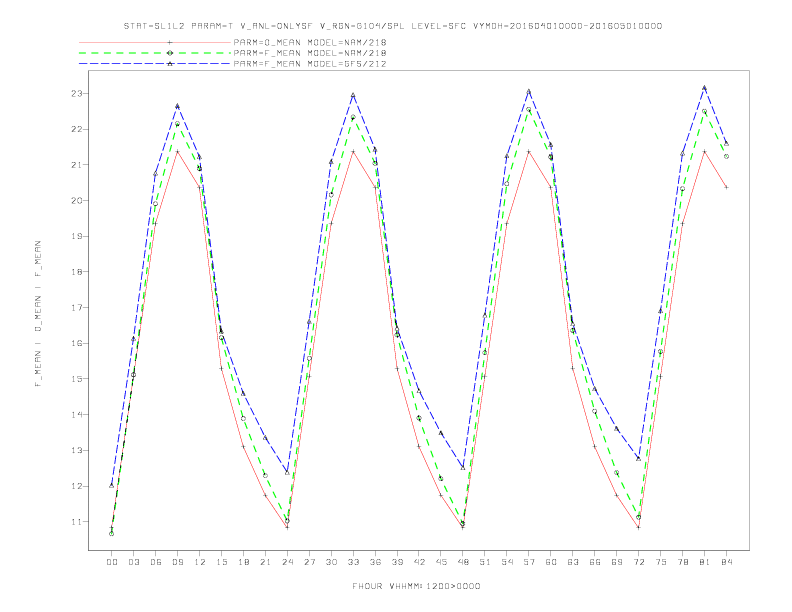792x612 pixels.
Task: Select legend entry PARM=F_MEAN MODEL=NAM/218
Action: (310, 53)
